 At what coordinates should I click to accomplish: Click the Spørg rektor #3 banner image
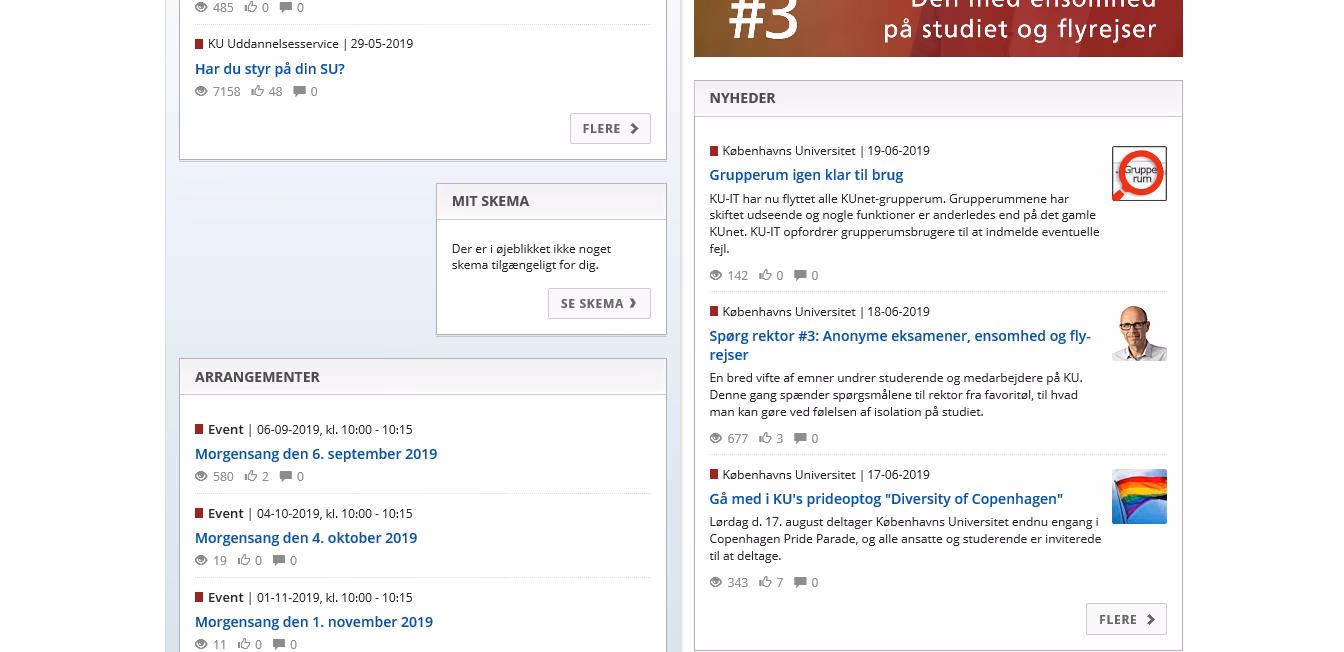coord(938,26)
